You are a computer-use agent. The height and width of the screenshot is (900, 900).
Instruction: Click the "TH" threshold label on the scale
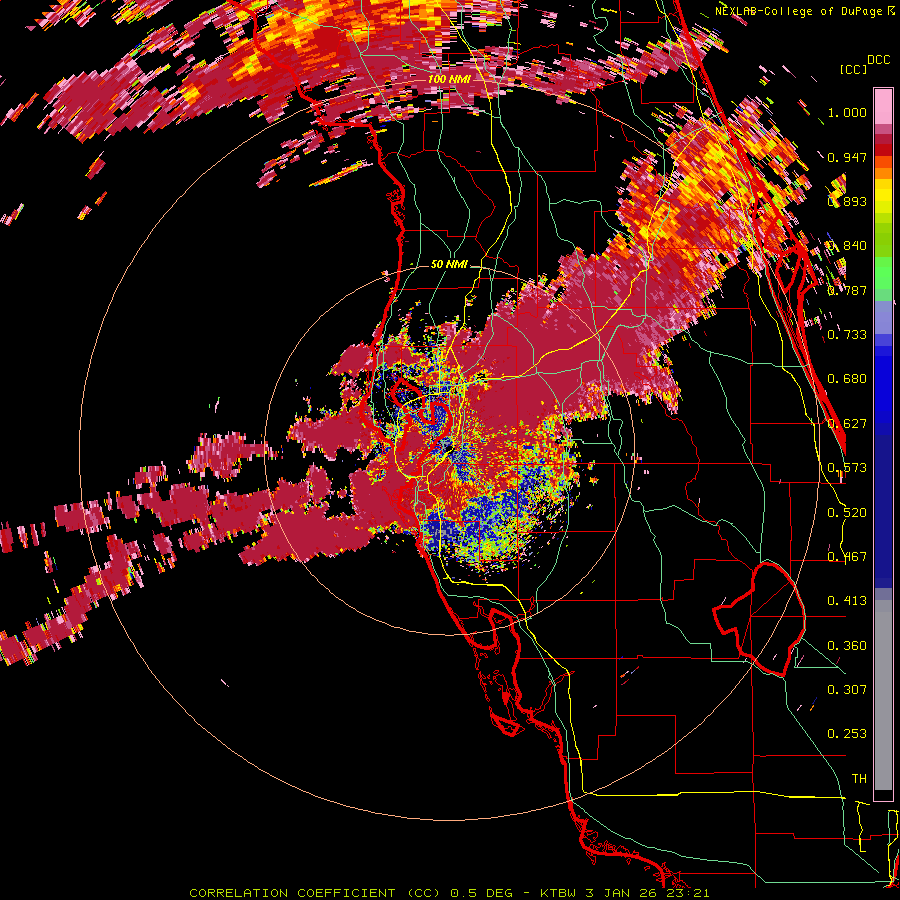coord(859,779)
